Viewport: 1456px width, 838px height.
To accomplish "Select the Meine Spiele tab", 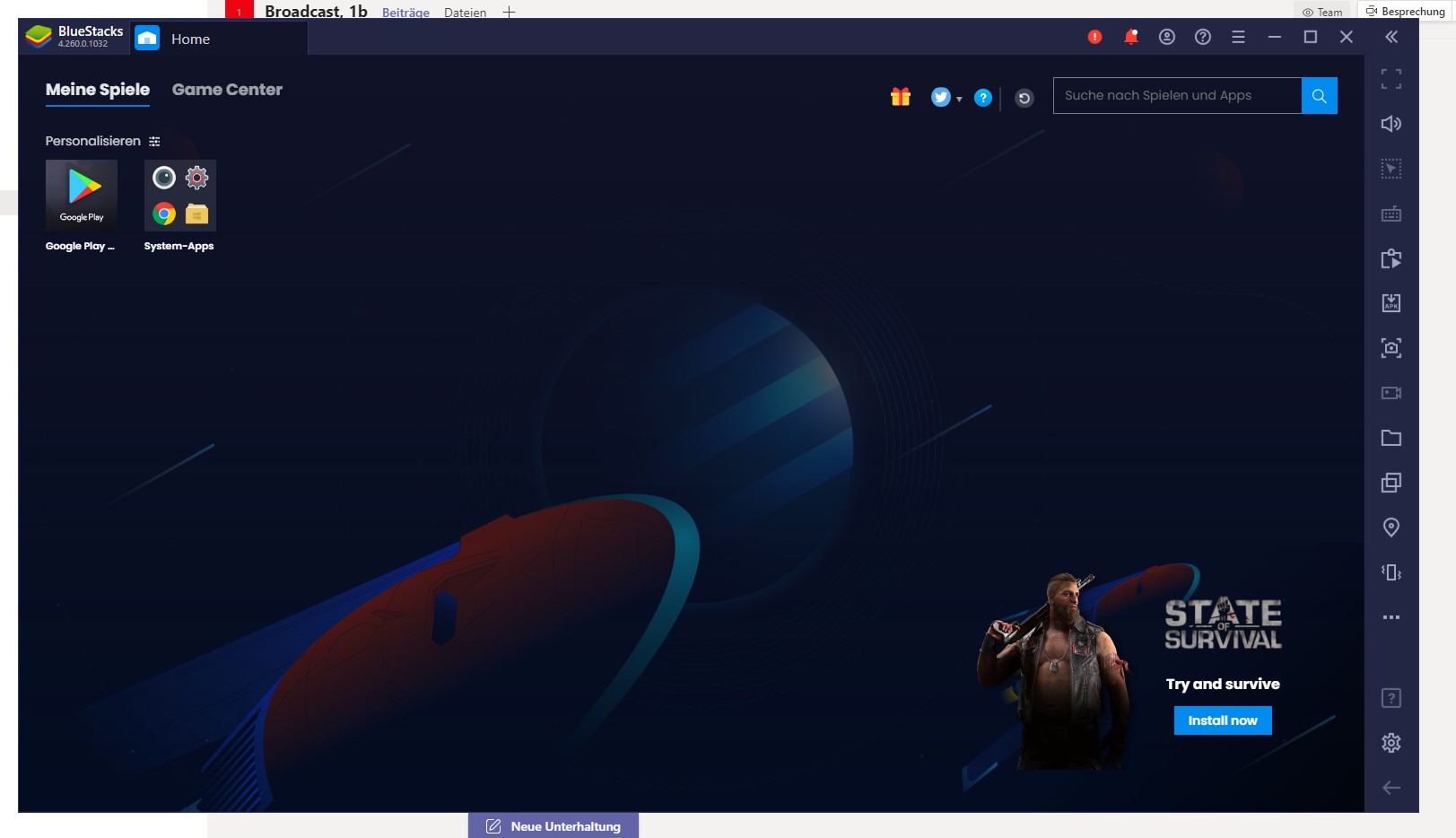I will pyautogui.click(x=98, y=90).
